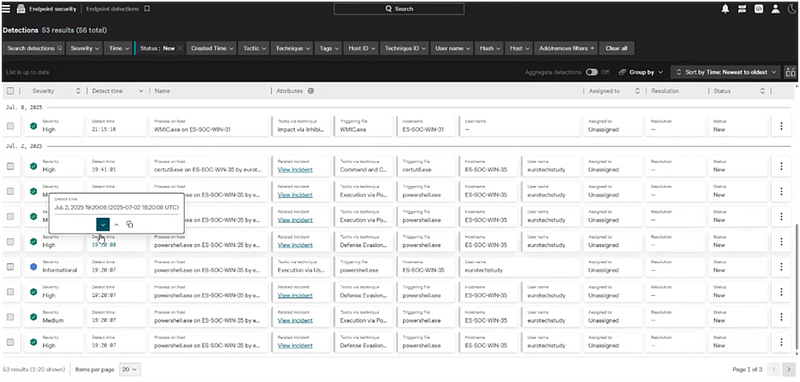Click the copy icon in Detect time popup
The width and height of the screenshot is (800, 382).
[x=130, y=224]
